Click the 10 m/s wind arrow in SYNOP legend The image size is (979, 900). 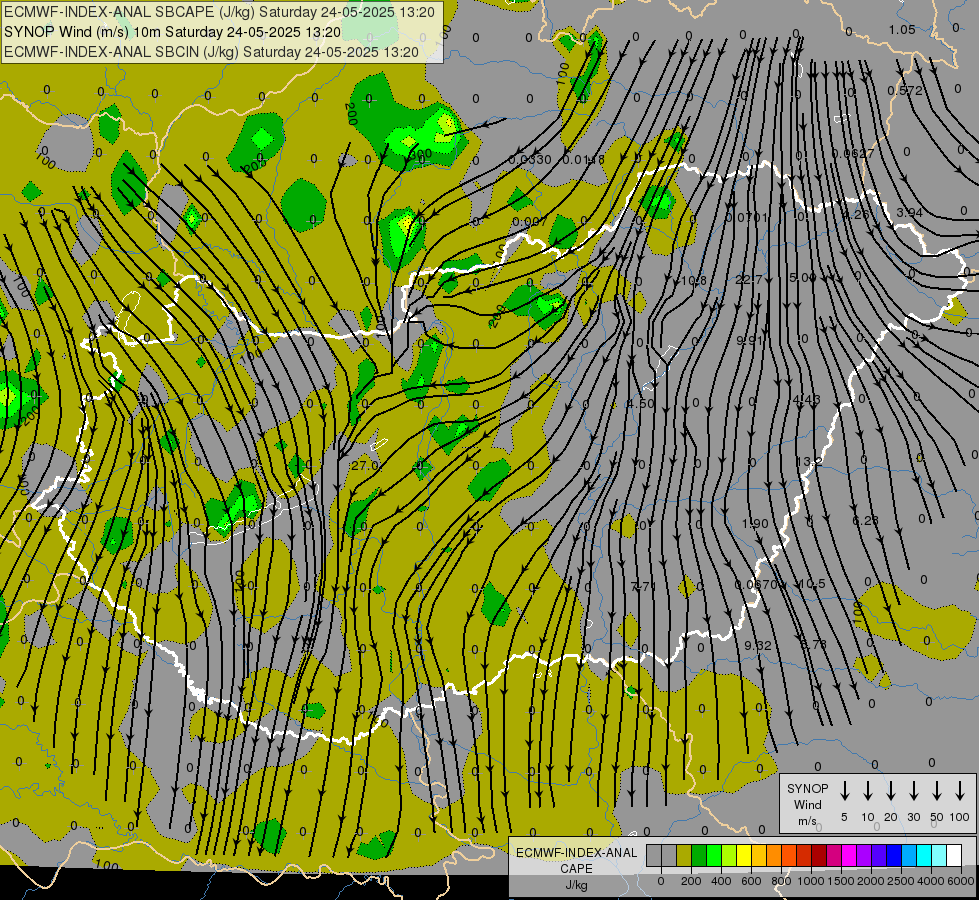pos(868,791)
